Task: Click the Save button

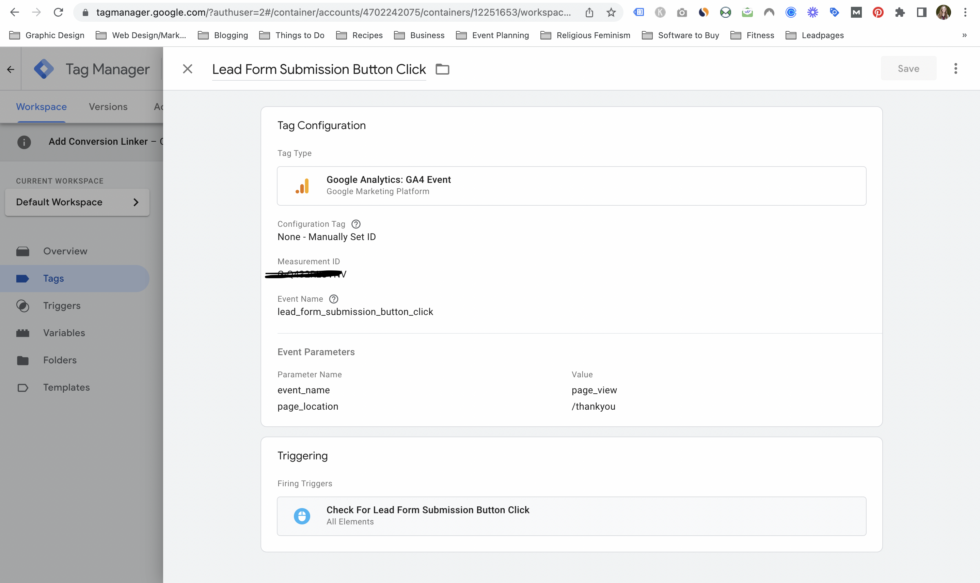Action: point(908,69)
